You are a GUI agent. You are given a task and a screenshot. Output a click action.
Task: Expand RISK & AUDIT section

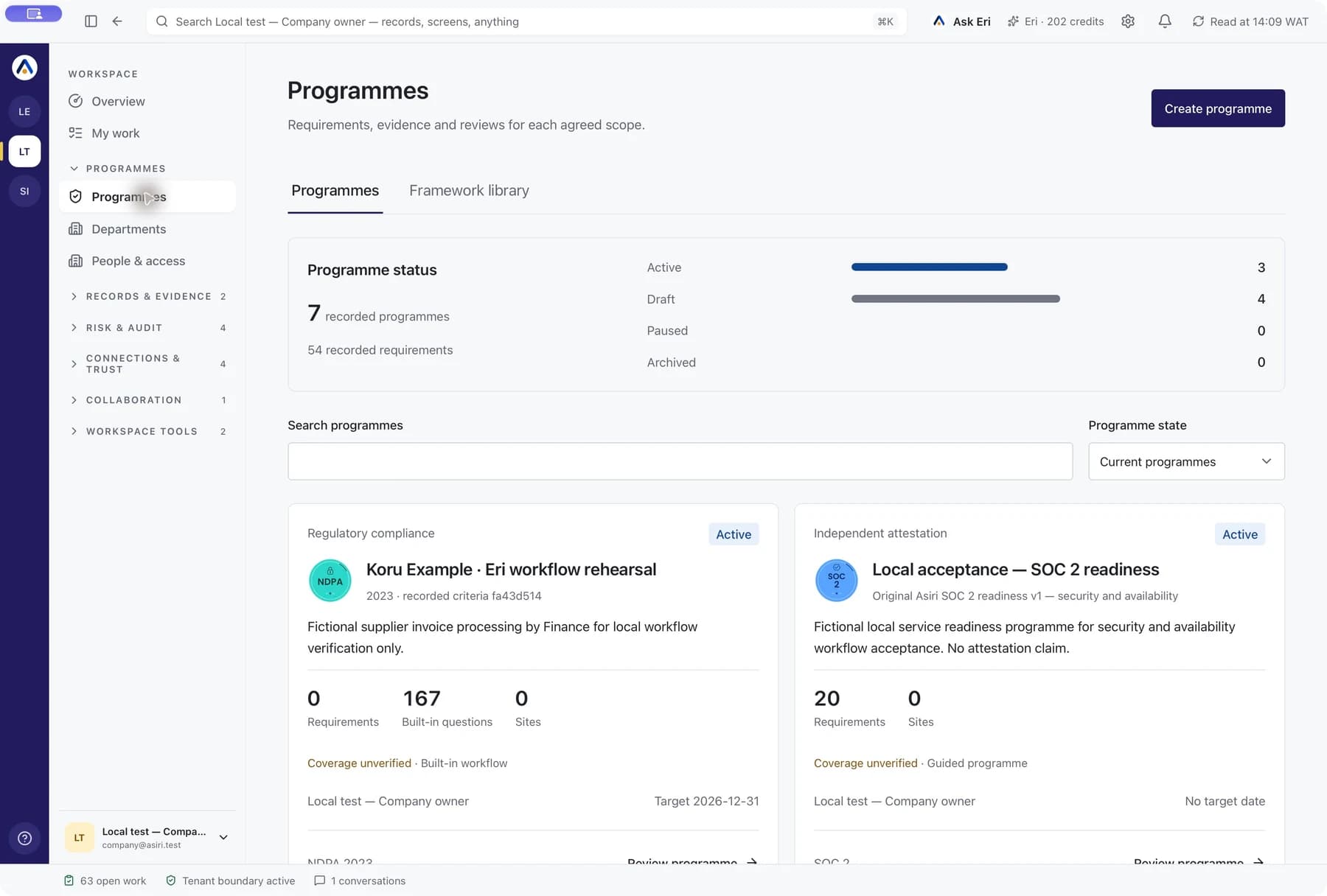click(x=147, y=328)
